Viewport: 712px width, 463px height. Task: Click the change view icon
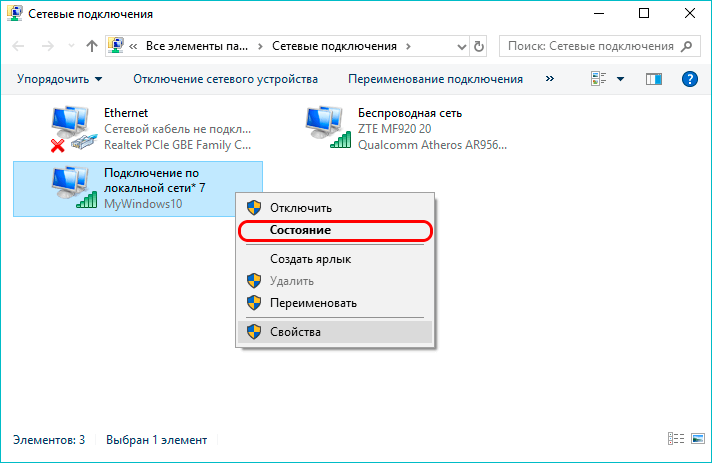(x=598, y=79)
